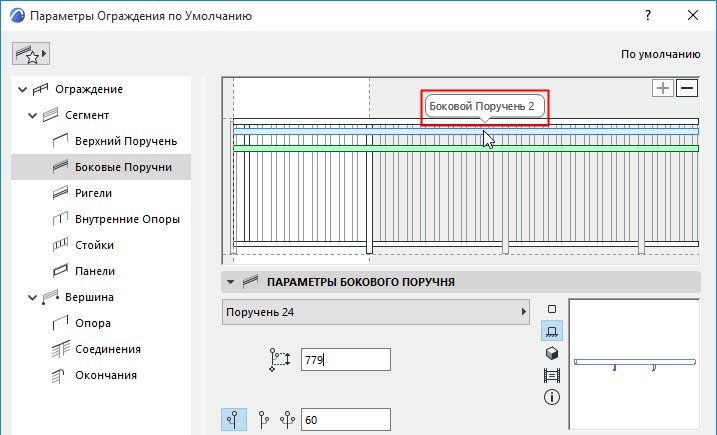
Task: Collapse the Сегмент tree node
Action: click(32, 115)
